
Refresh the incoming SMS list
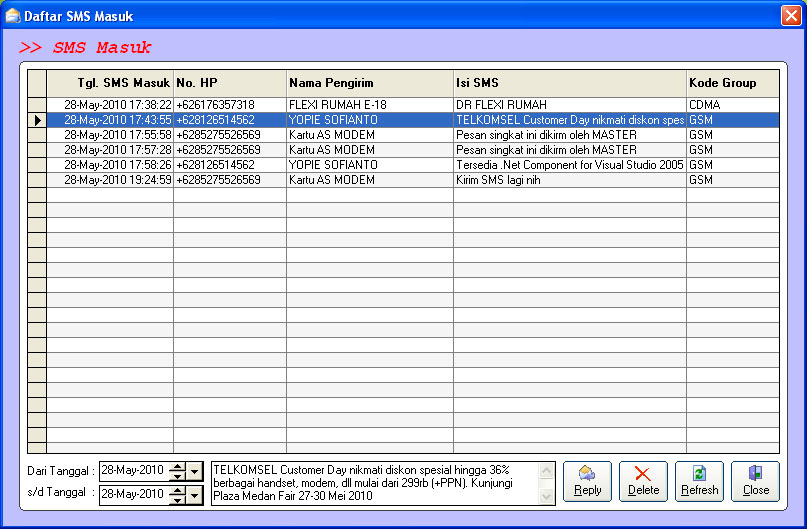(699, 481)
